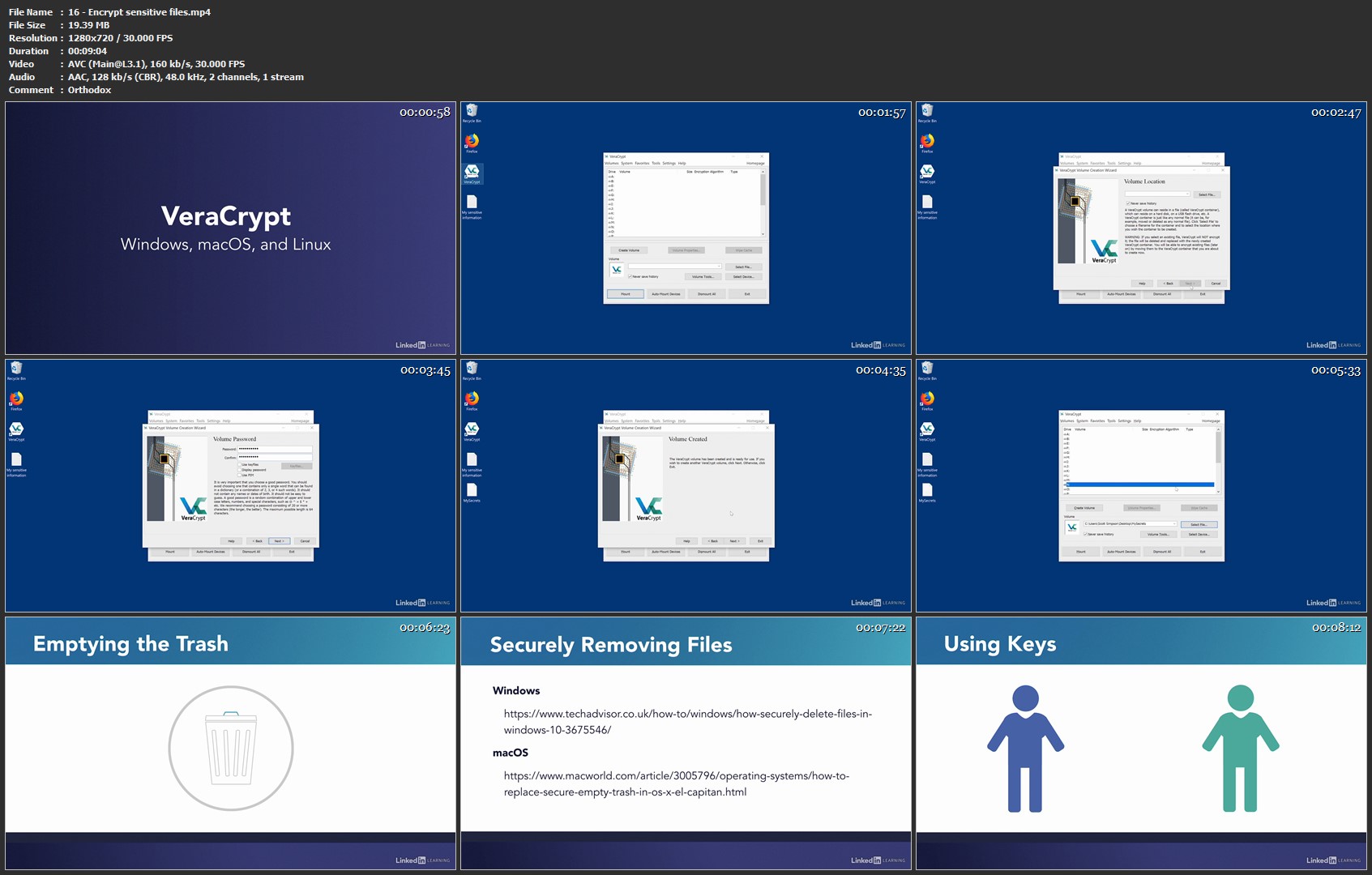Viewport: 1372px width, 875px height.
Task: Click VeraCrypt desktop shortcut in 00:04:35 frame
Action: tap(472, 428)
